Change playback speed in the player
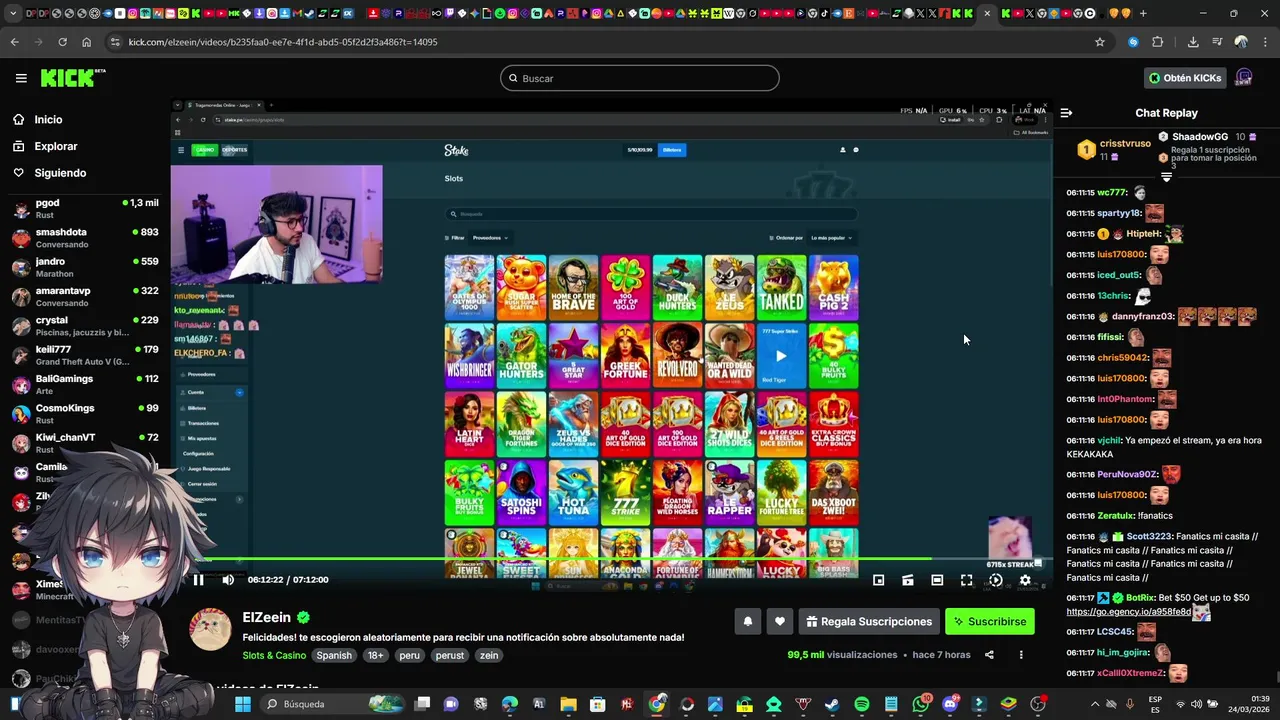The width and height of the screenshot is (1280, 720). tap(996, 580)
